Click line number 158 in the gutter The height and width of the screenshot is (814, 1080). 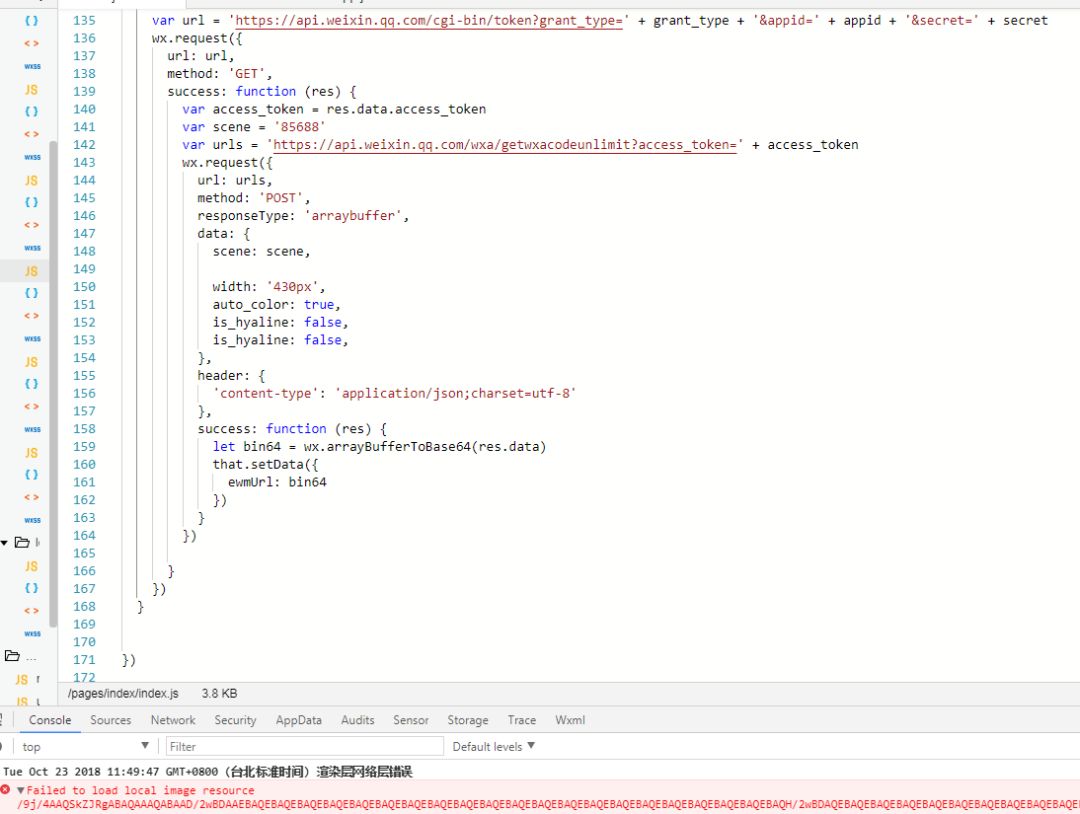point(84,428)
